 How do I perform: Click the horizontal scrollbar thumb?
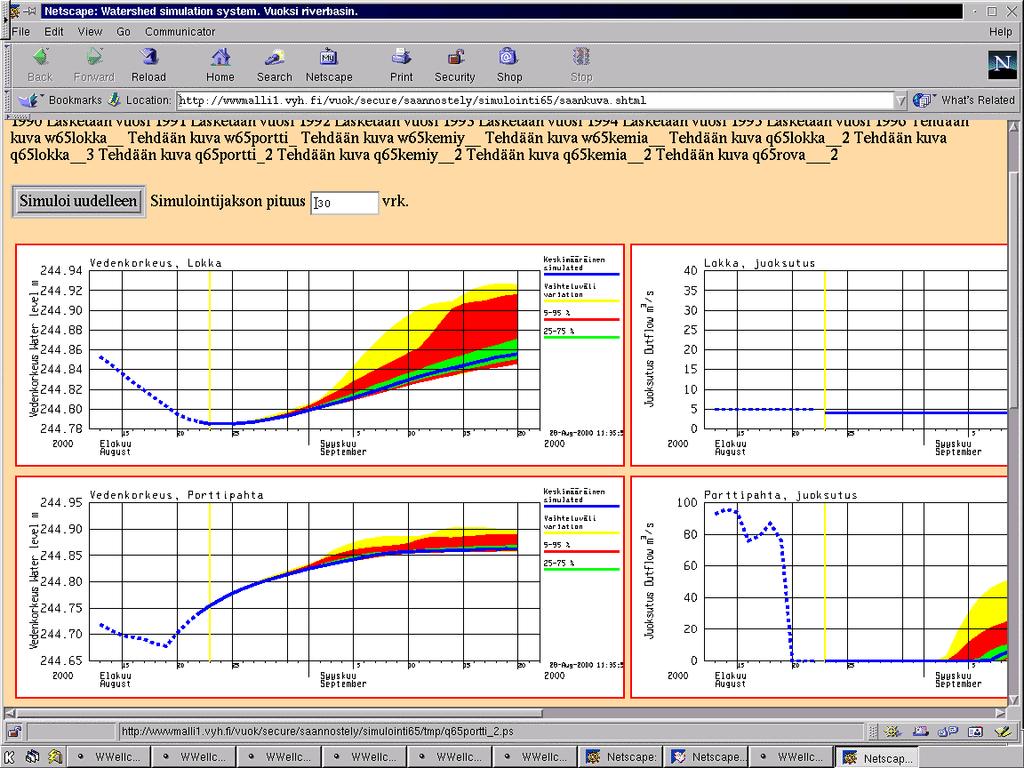(280, 713)
